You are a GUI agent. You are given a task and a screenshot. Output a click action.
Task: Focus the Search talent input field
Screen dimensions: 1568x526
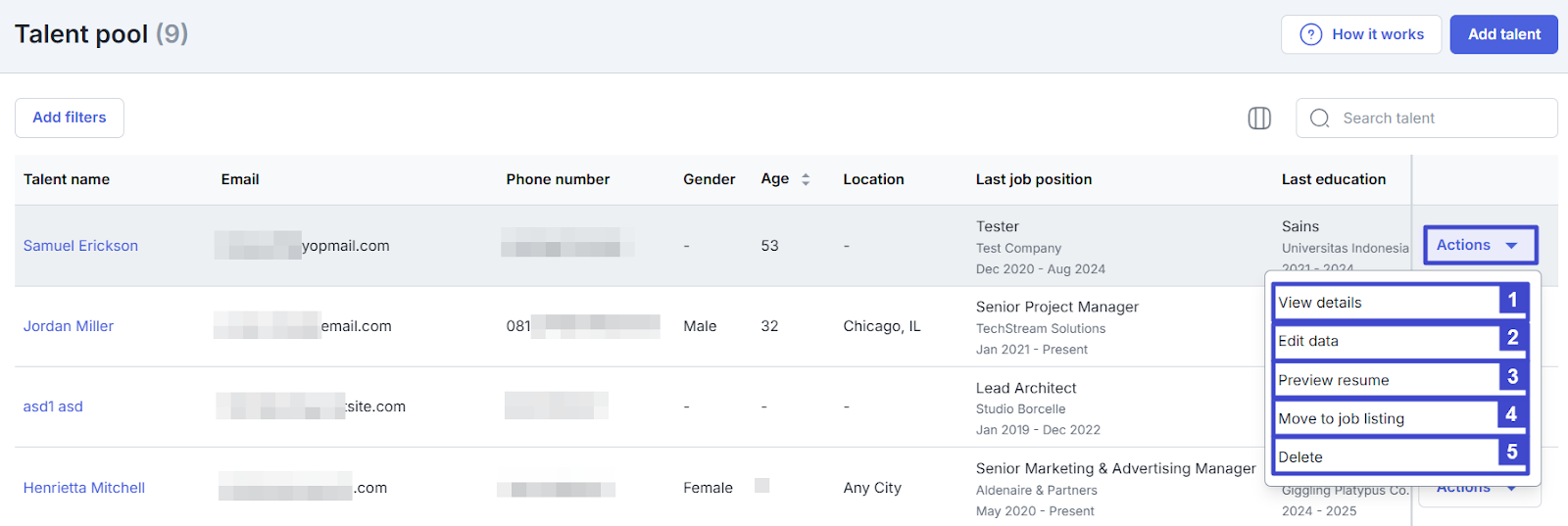1441,119
